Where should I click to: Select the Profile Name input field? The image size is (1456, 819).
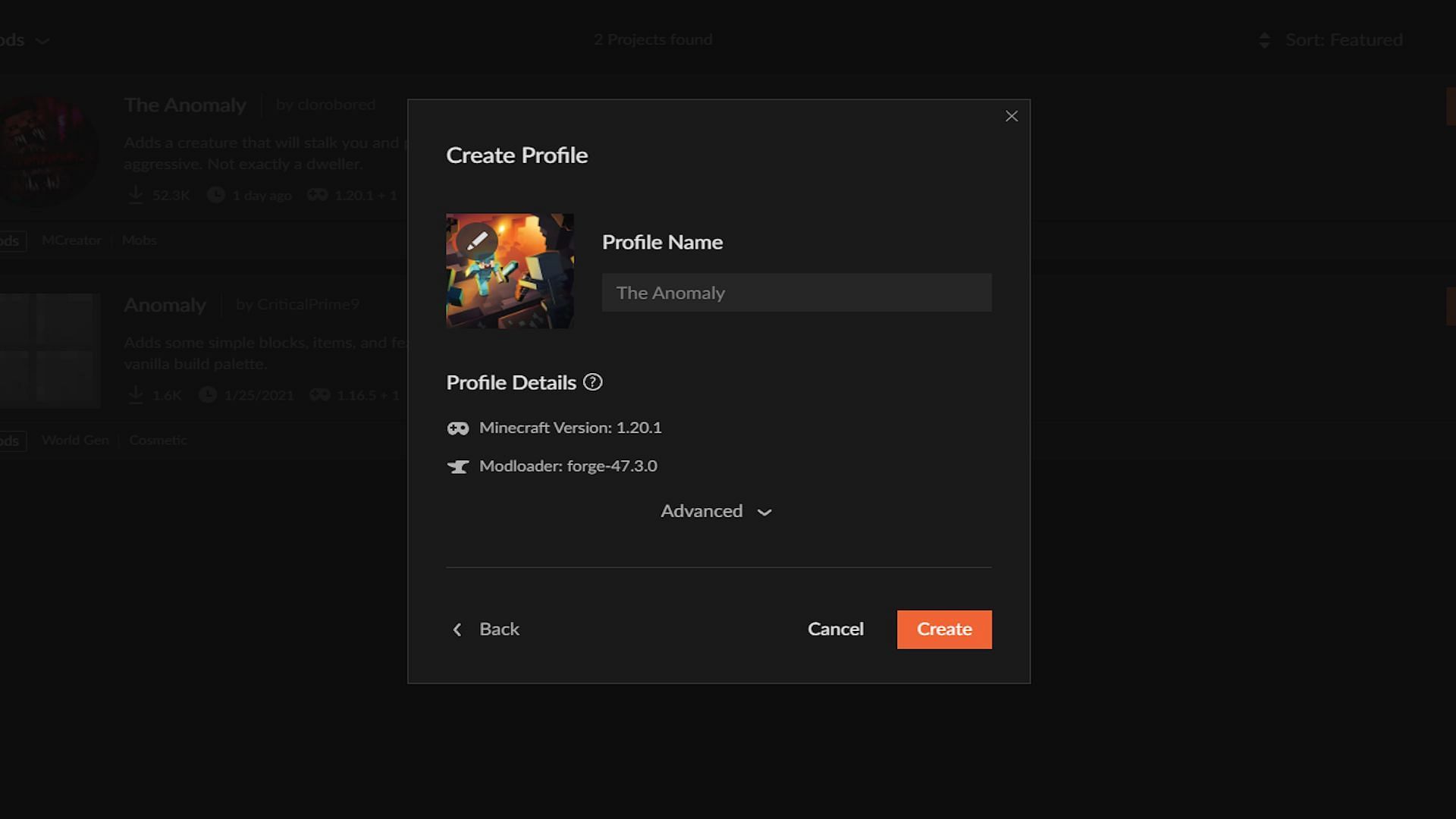point(796,293)
